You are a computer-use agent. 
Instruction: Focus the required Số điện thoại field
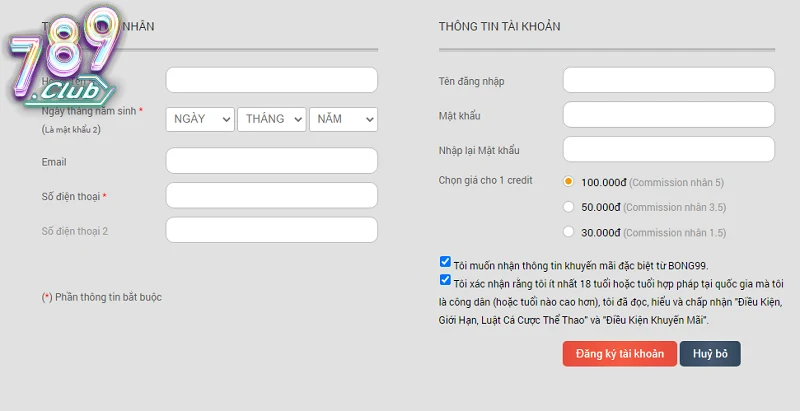271,196
